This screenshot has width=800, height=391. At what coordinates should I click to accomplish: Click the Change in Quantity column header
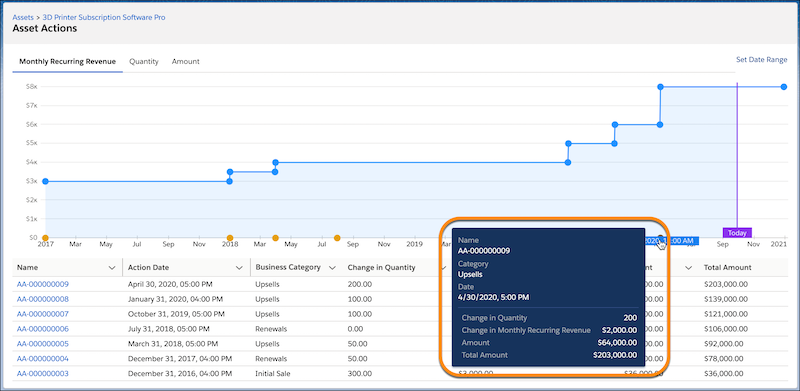pyautogui.click(x=382, y=267)
